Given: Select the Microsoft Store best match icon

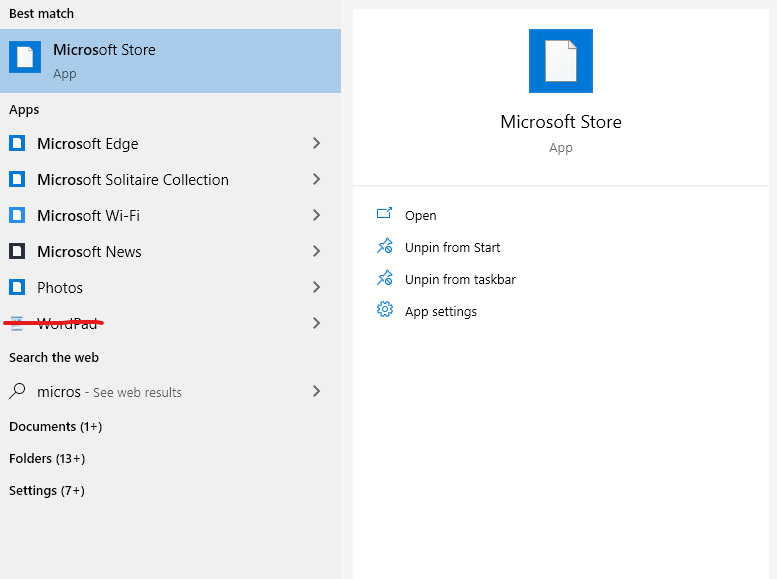Looking at the screenshot, I should point(25,57).
